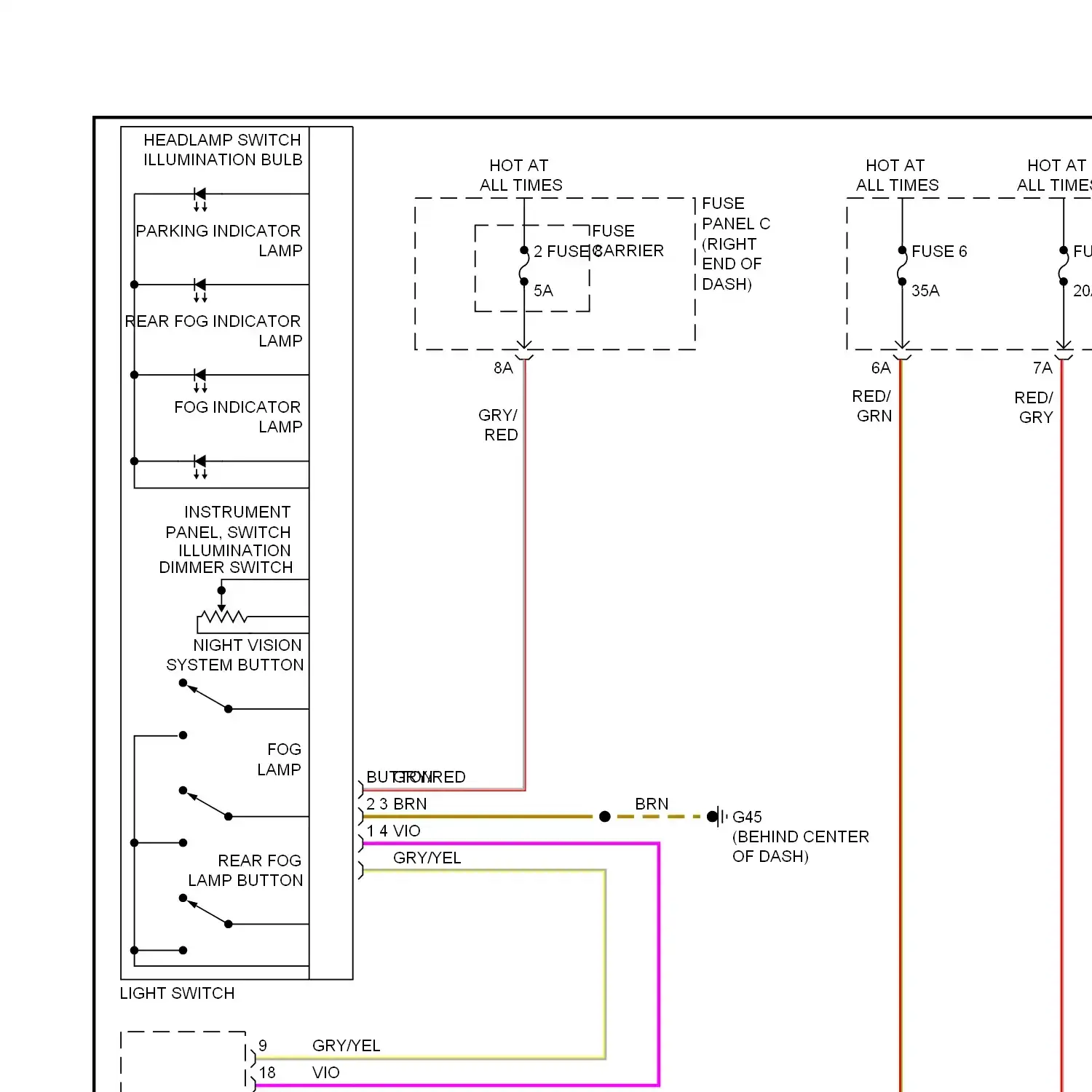Select the FOG INDICATOR LAMP text
Viewport: 1092px width, 1092px height.
[237, 416]
